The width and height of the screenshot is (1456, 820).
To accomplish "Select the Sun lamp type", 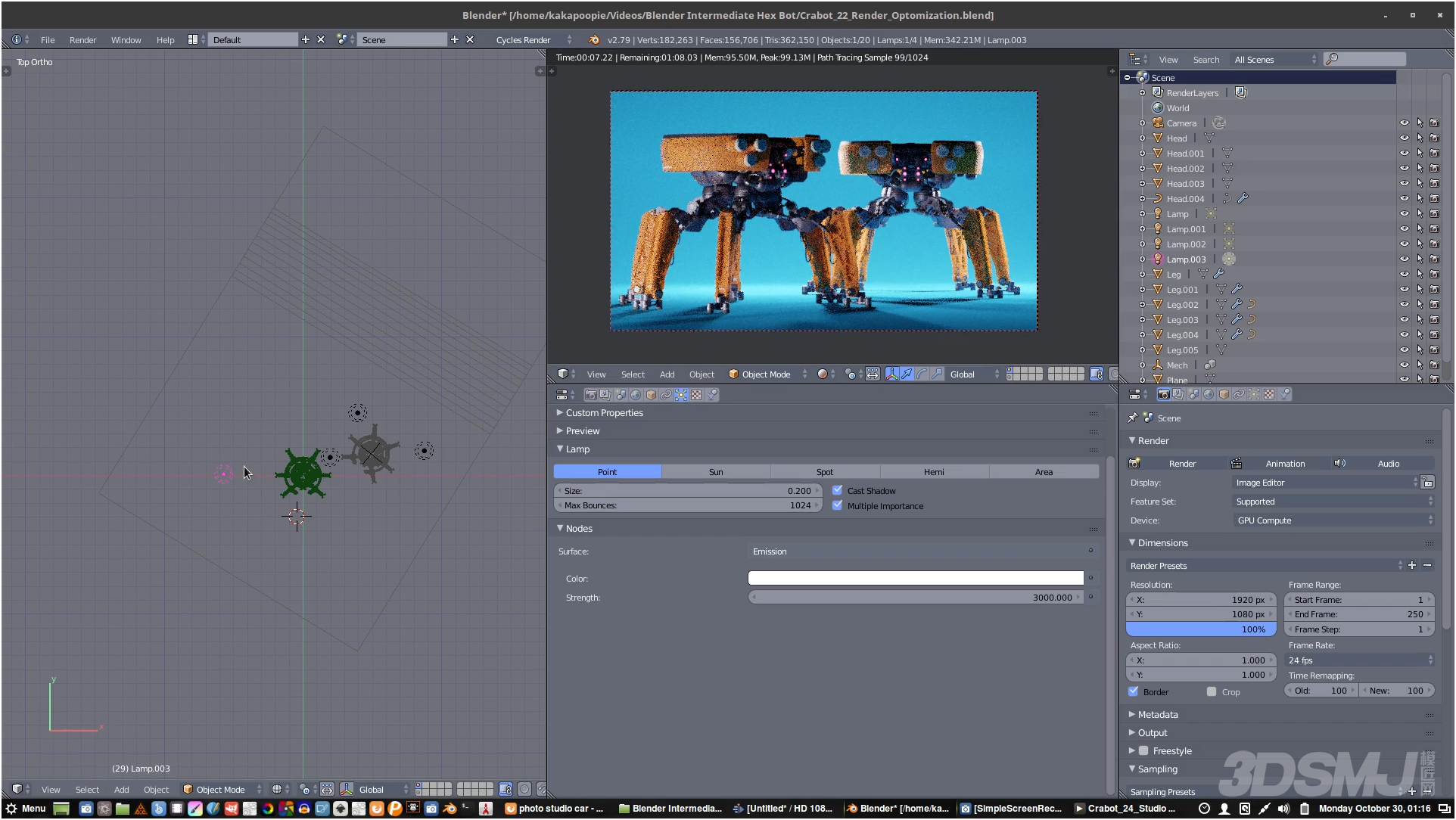I will pyautogui.click(x=716, y=472).
